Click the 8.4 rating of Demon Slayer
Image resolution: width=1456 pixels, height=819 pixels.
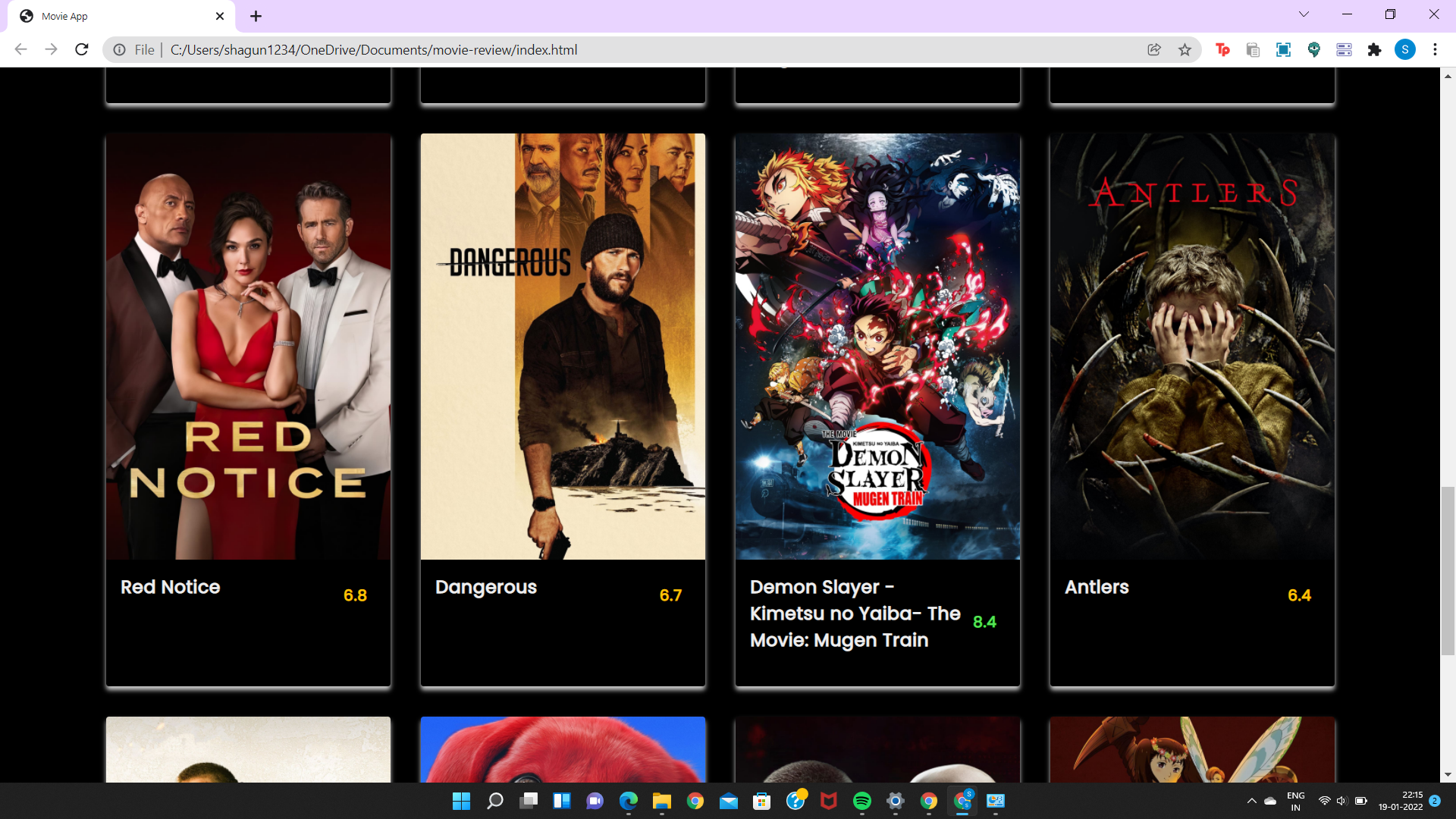coord(984,622)
